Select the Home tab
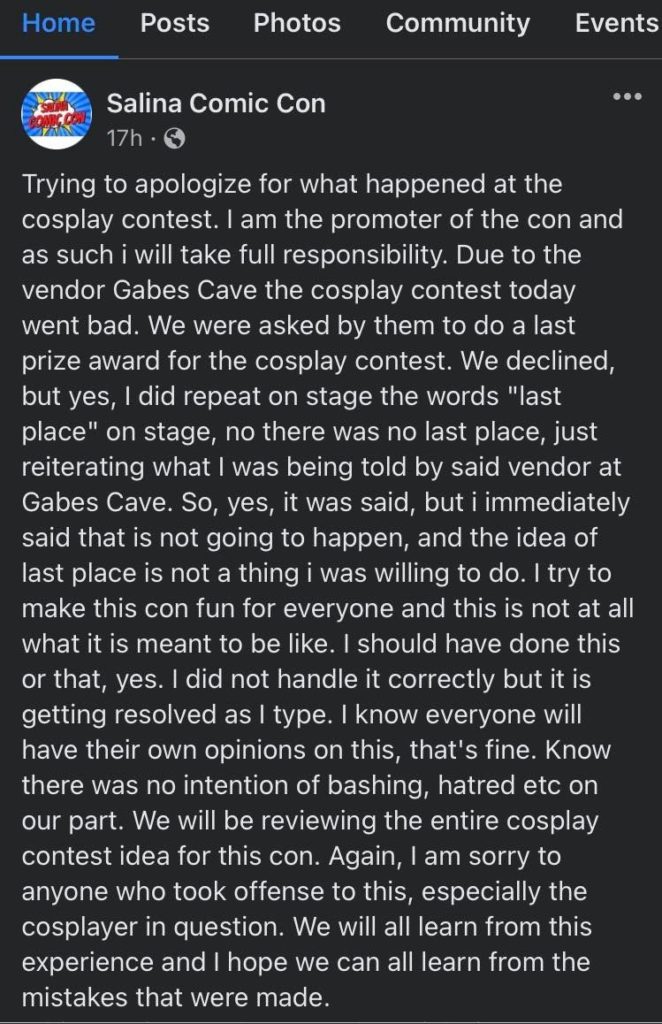 pyautogui.click(x=59, y=23)
